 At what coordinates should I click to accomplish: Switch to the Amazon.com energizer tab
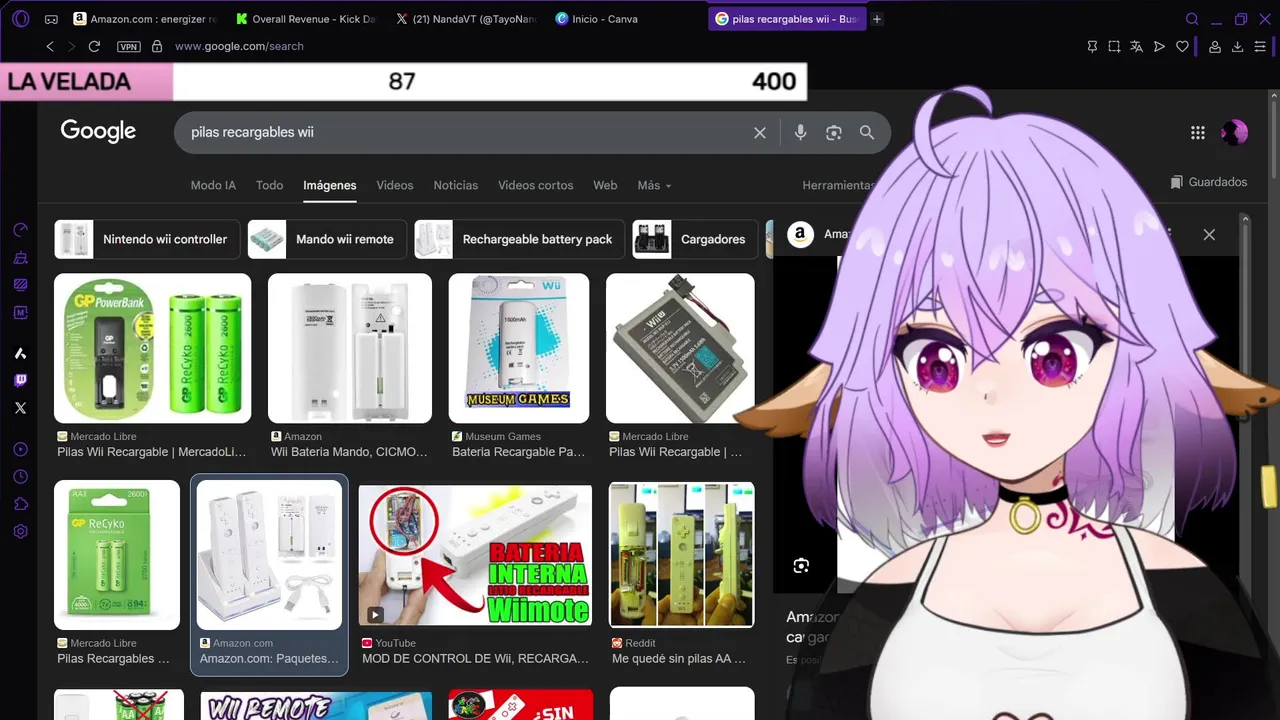click(x=145, y=19)
